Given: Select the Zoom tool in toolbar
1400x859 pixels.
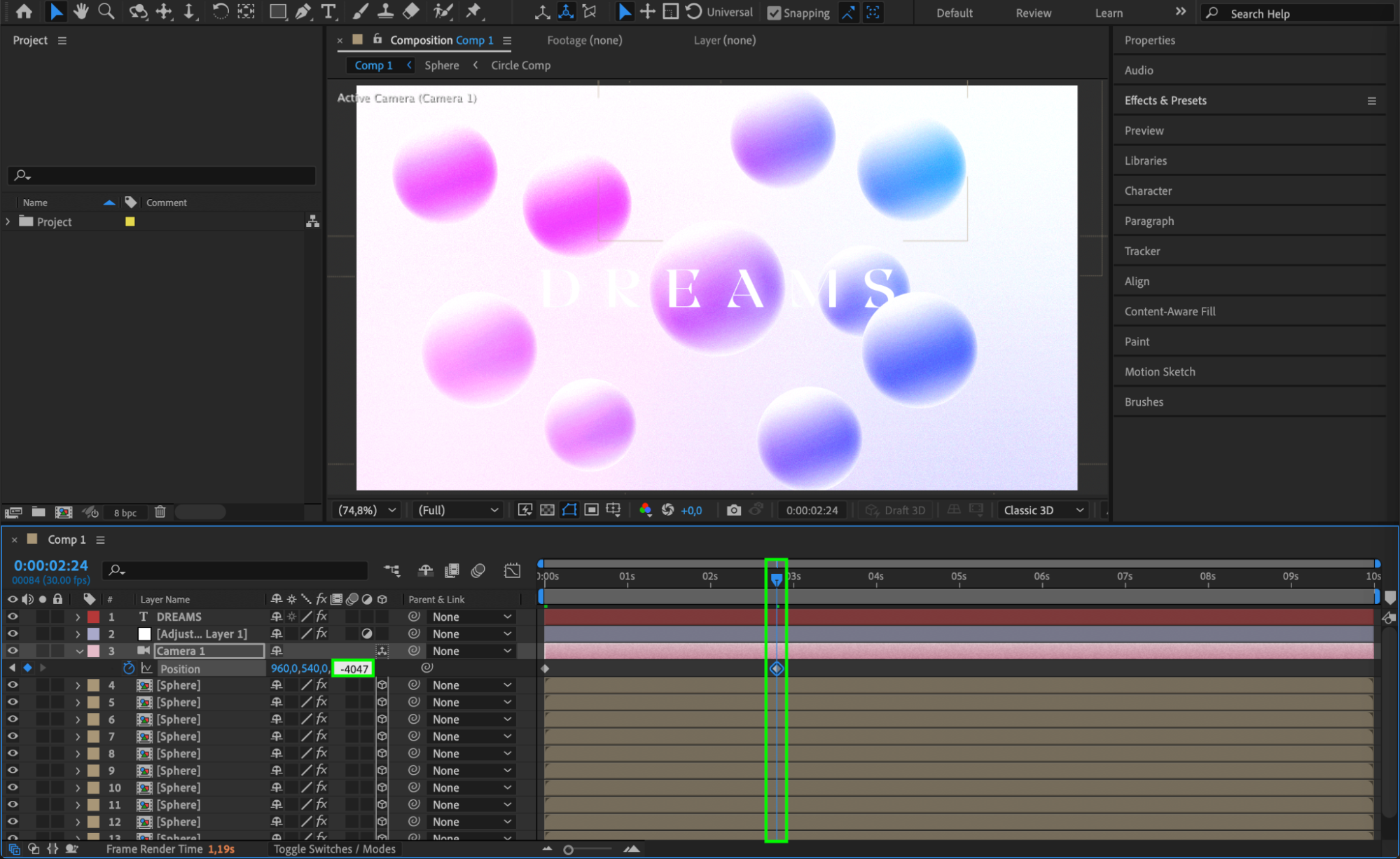Looking at the screenshot, I should [106, 11].
